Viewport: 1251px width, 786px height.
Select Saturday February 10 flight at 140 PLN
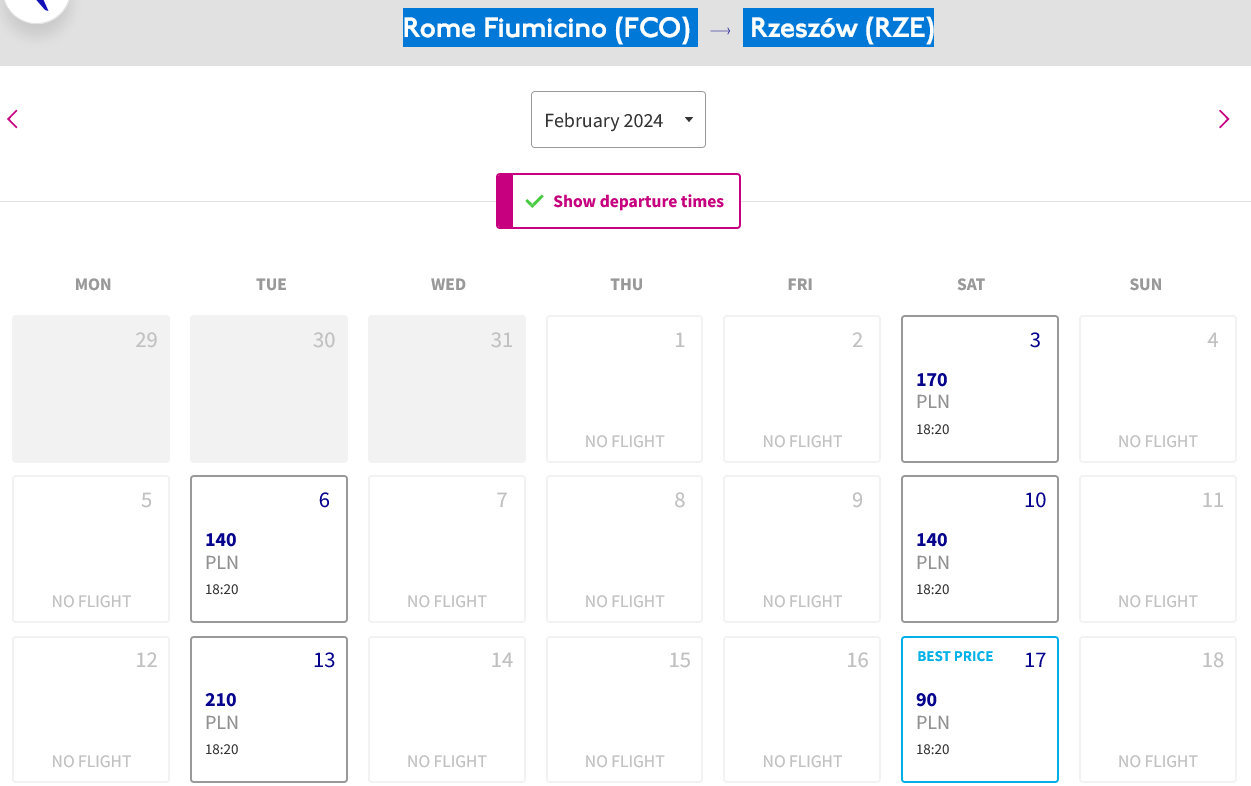click(980, 549)
